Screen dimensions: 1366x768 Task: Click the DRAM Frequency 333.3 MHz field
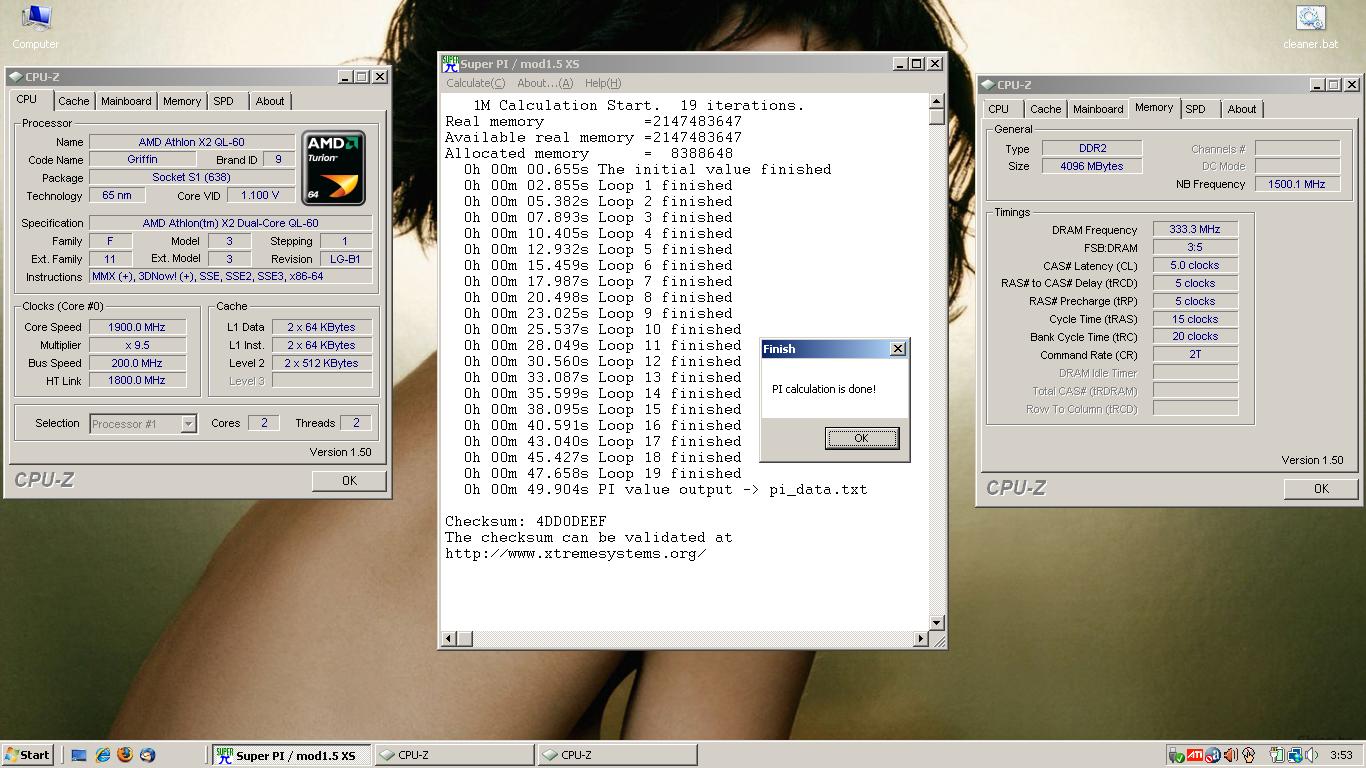click(1195, 230)
